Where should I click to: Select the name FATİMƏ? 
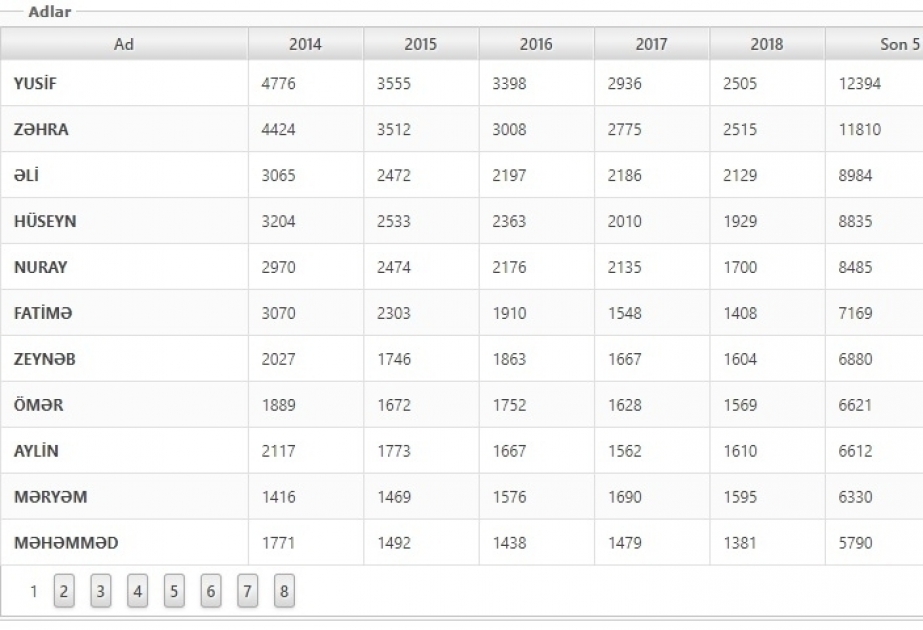tap(43, 313)
